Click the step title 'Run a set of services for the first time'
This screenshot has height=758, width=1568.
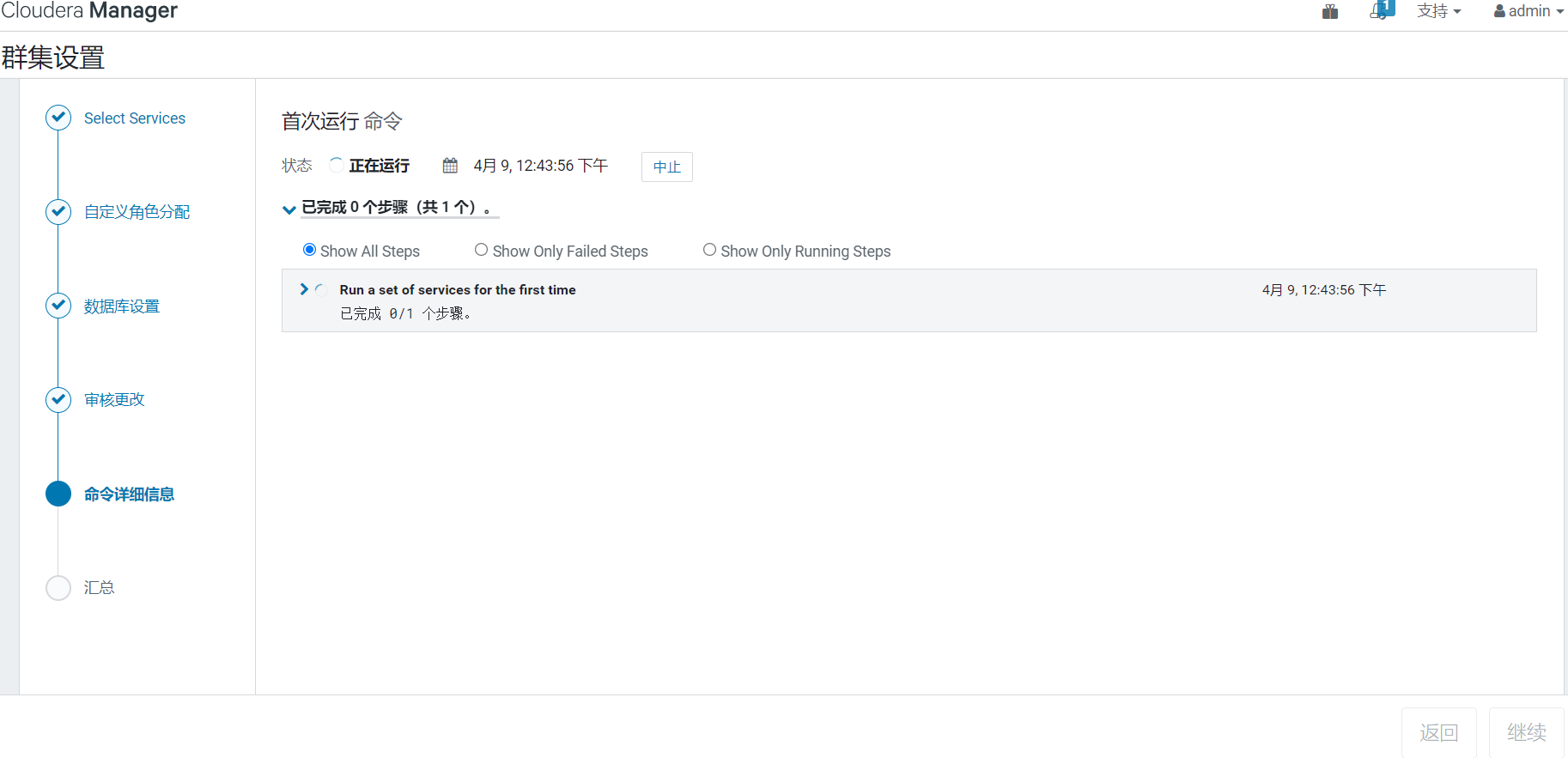[x=458, y=290]
